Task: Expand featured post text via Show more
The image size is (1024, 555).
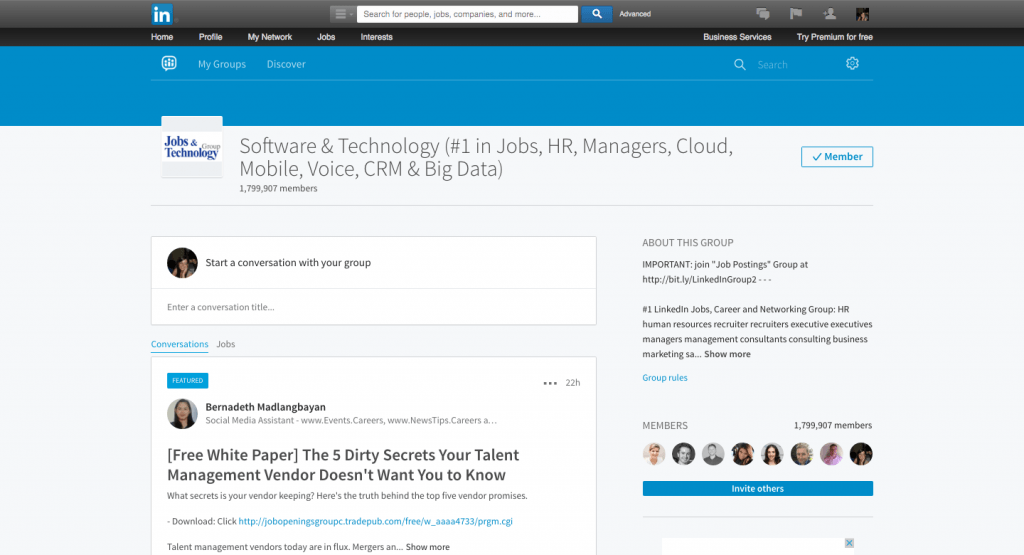Action: click(x=428, y=547)
